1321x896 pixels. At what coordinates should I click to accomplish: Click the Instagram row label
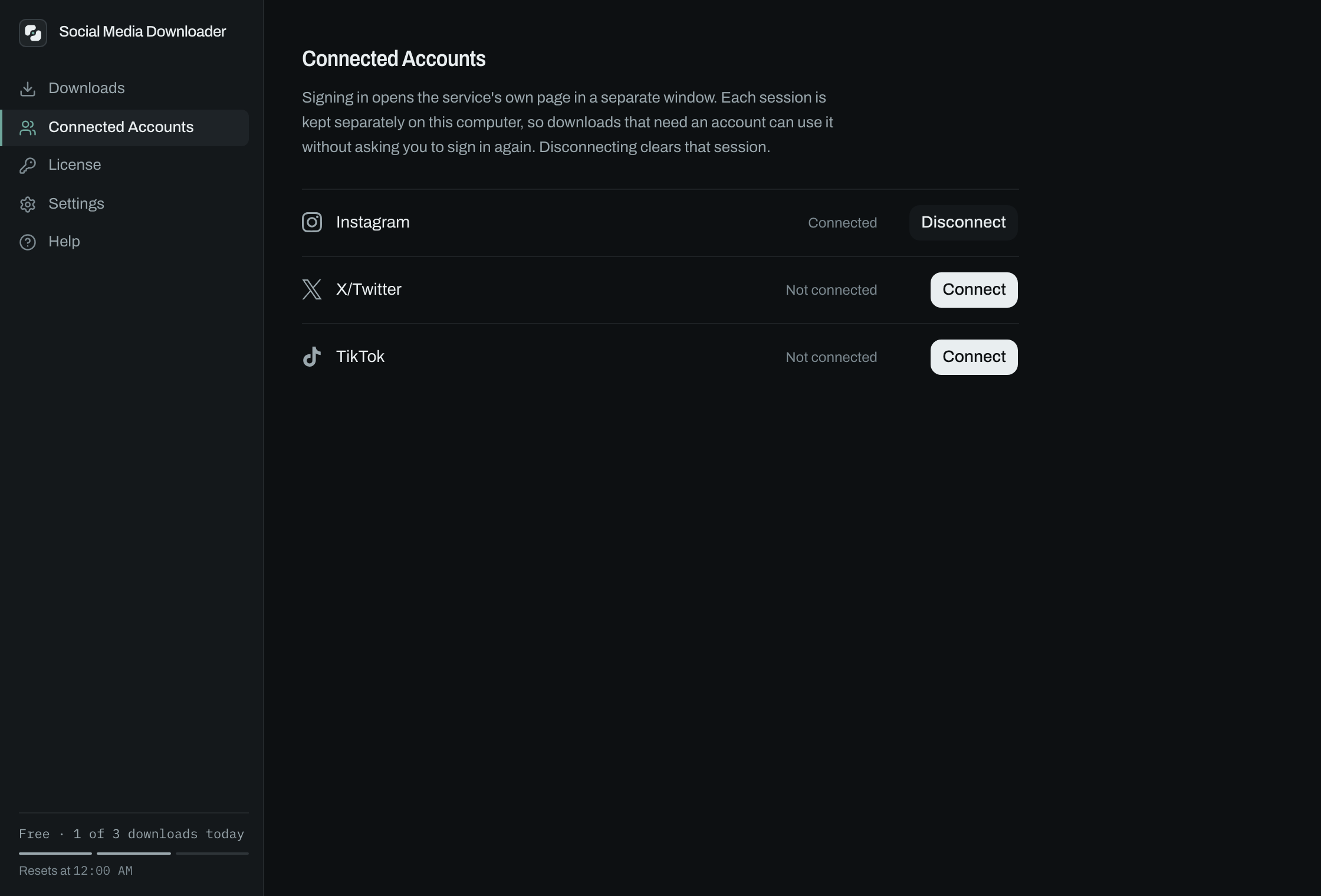tap(373, 222)
